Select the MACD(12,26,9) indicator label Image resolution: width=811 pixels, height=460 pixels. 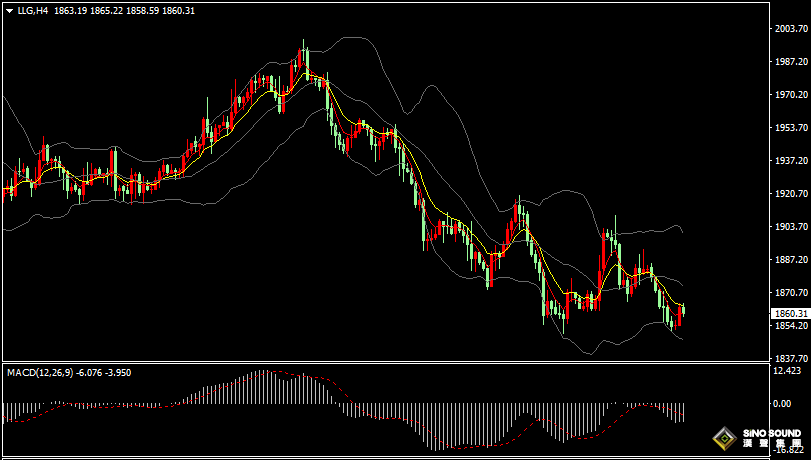[x=40, y=373]
